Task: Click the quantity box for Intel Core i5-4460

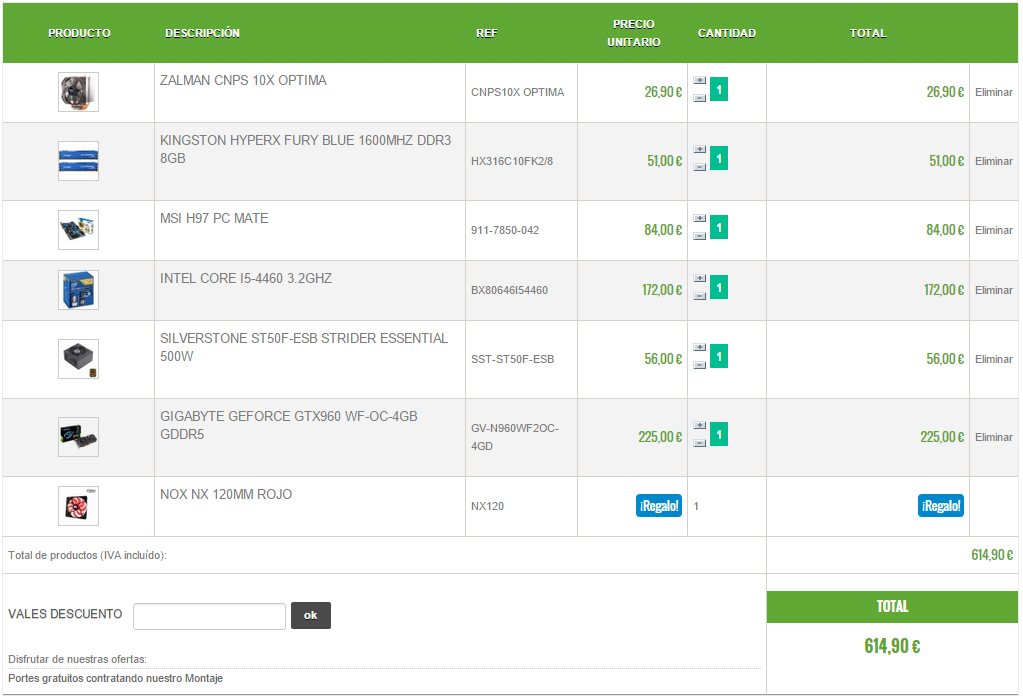Action: click(719, 287)
